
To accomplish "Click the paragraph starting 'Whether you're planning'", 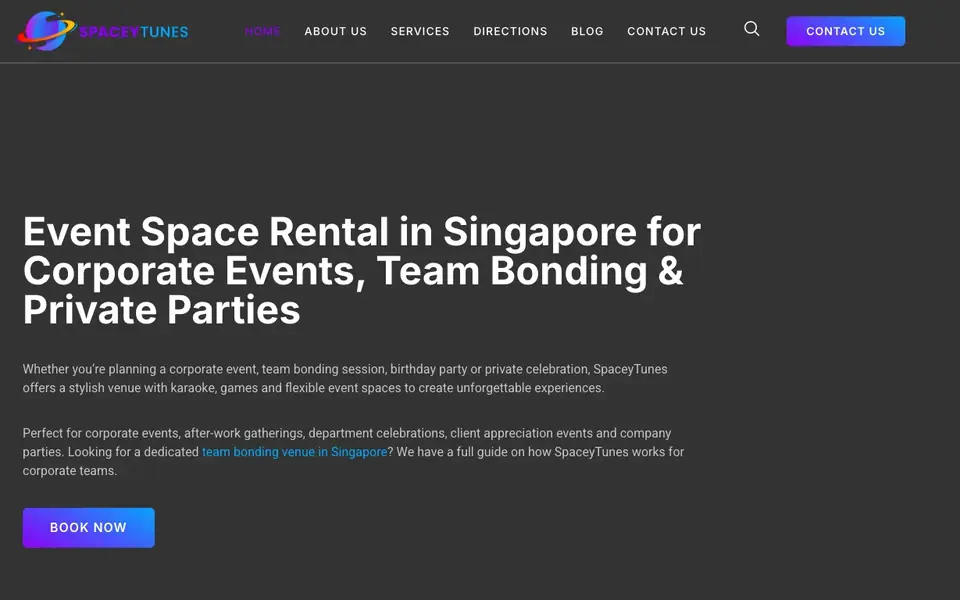I will [x=345, y=378].
